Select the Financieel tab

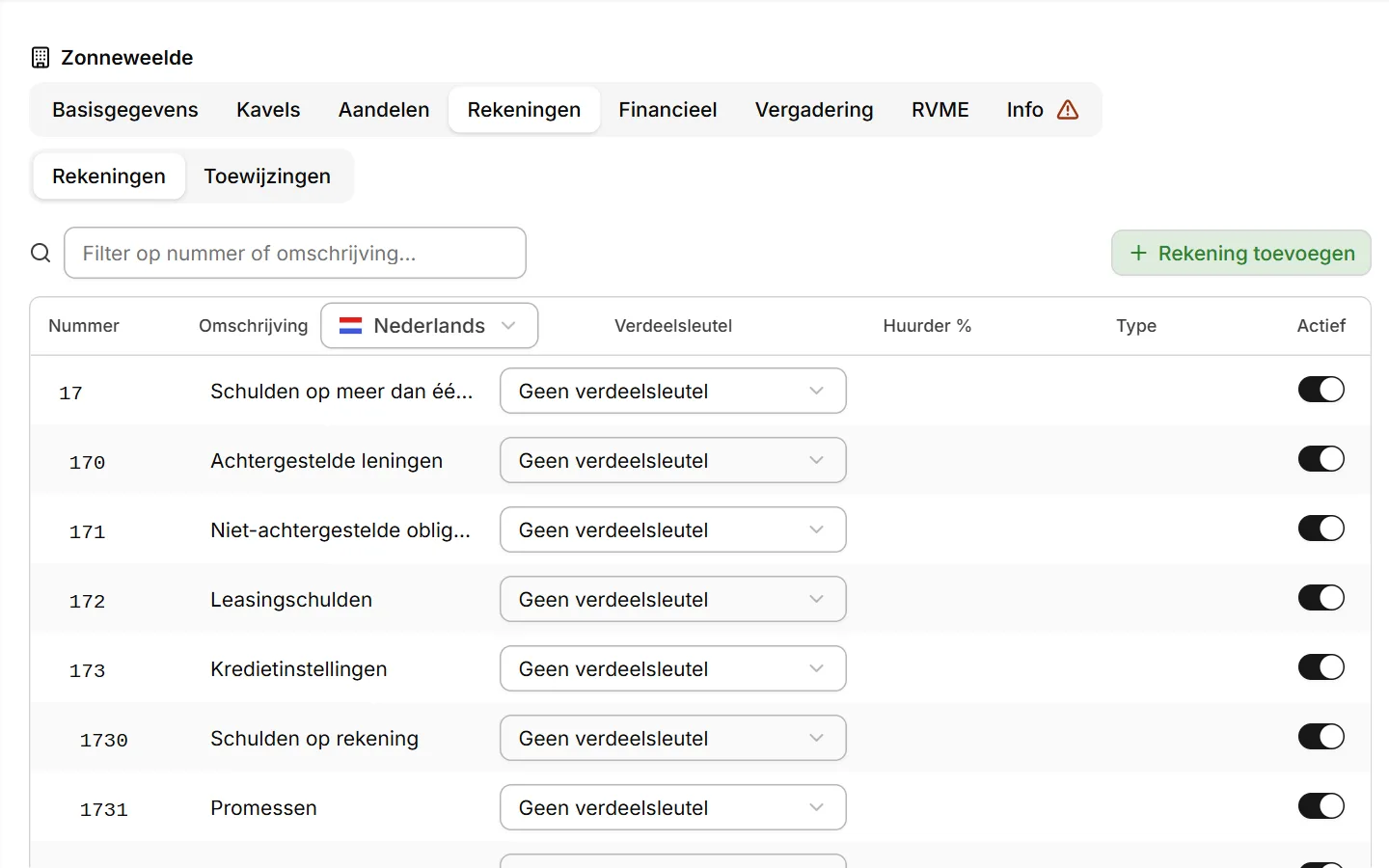click(667, 110)
